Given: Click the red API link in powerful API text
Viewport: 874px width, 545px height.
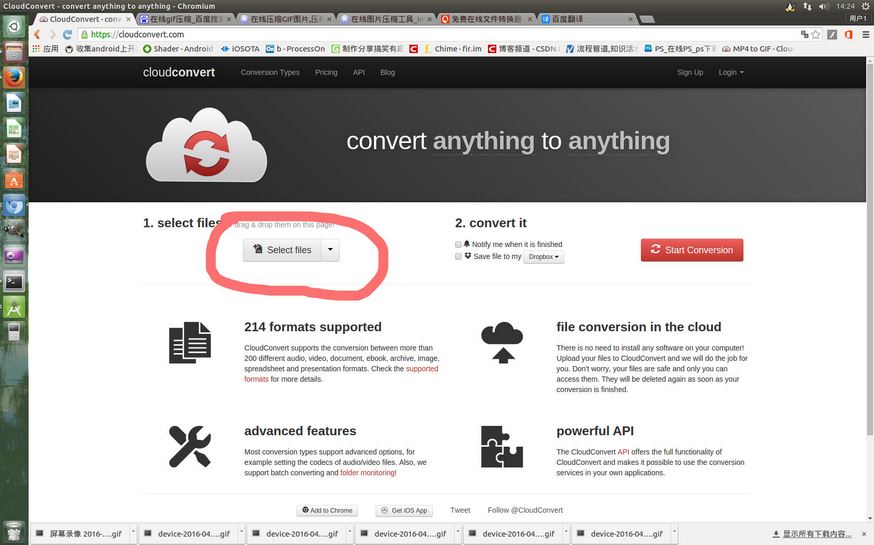Looking at the screenshot, I should [x=623, y=452].
